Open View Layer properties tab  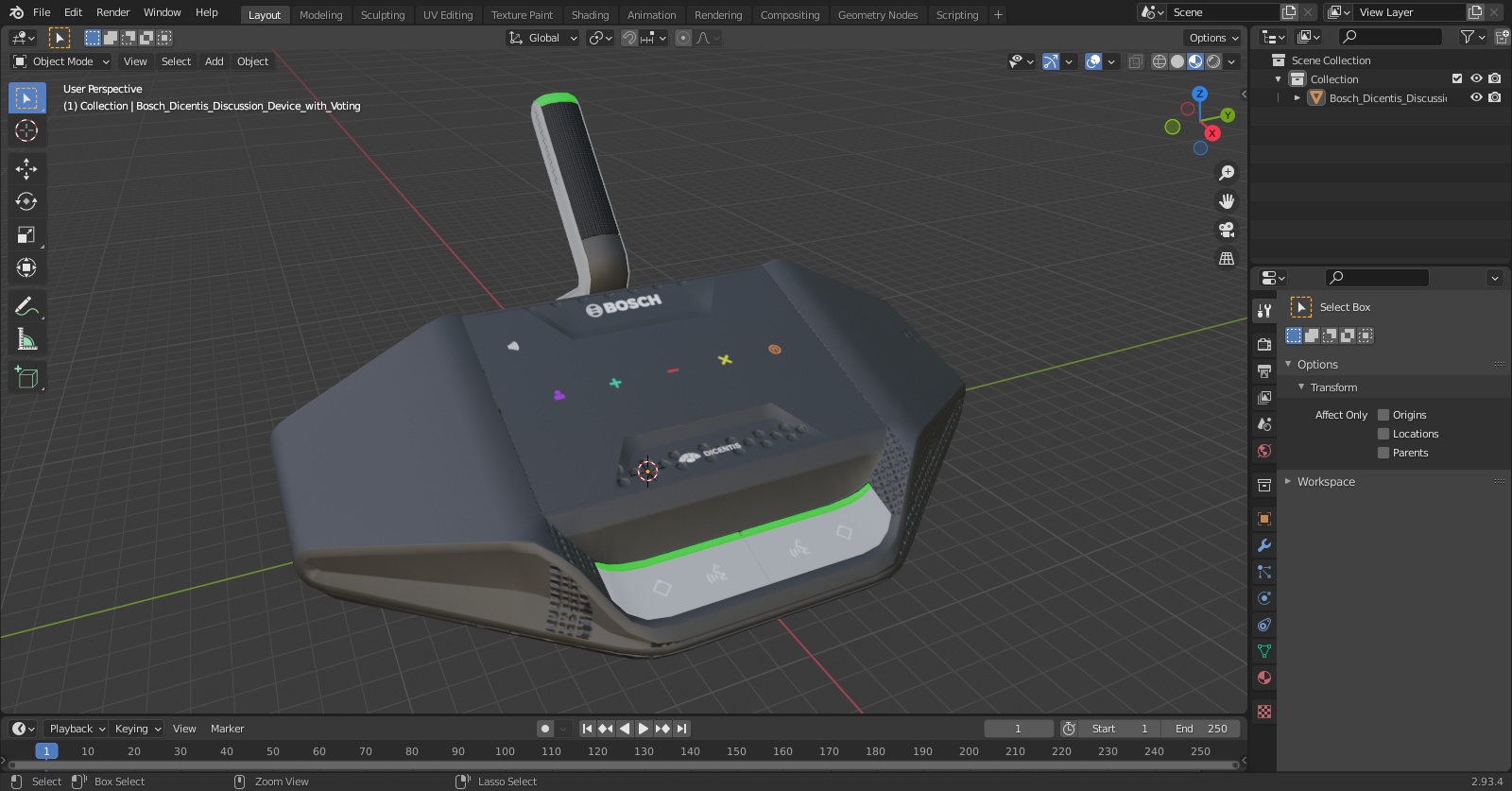(1263, 398)
